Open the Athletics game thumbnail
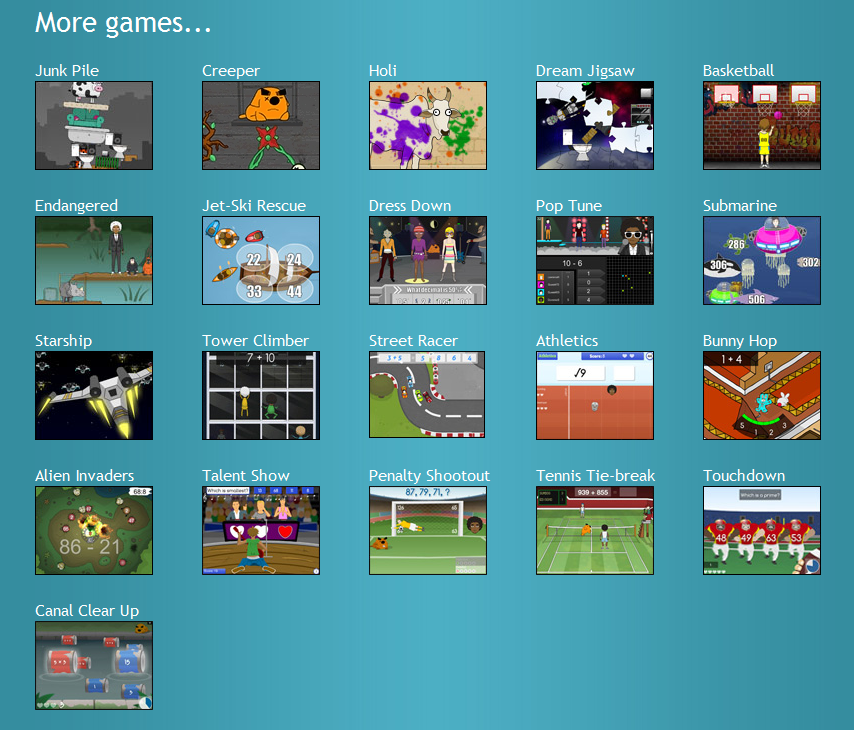854x730 pixels. 595,396
